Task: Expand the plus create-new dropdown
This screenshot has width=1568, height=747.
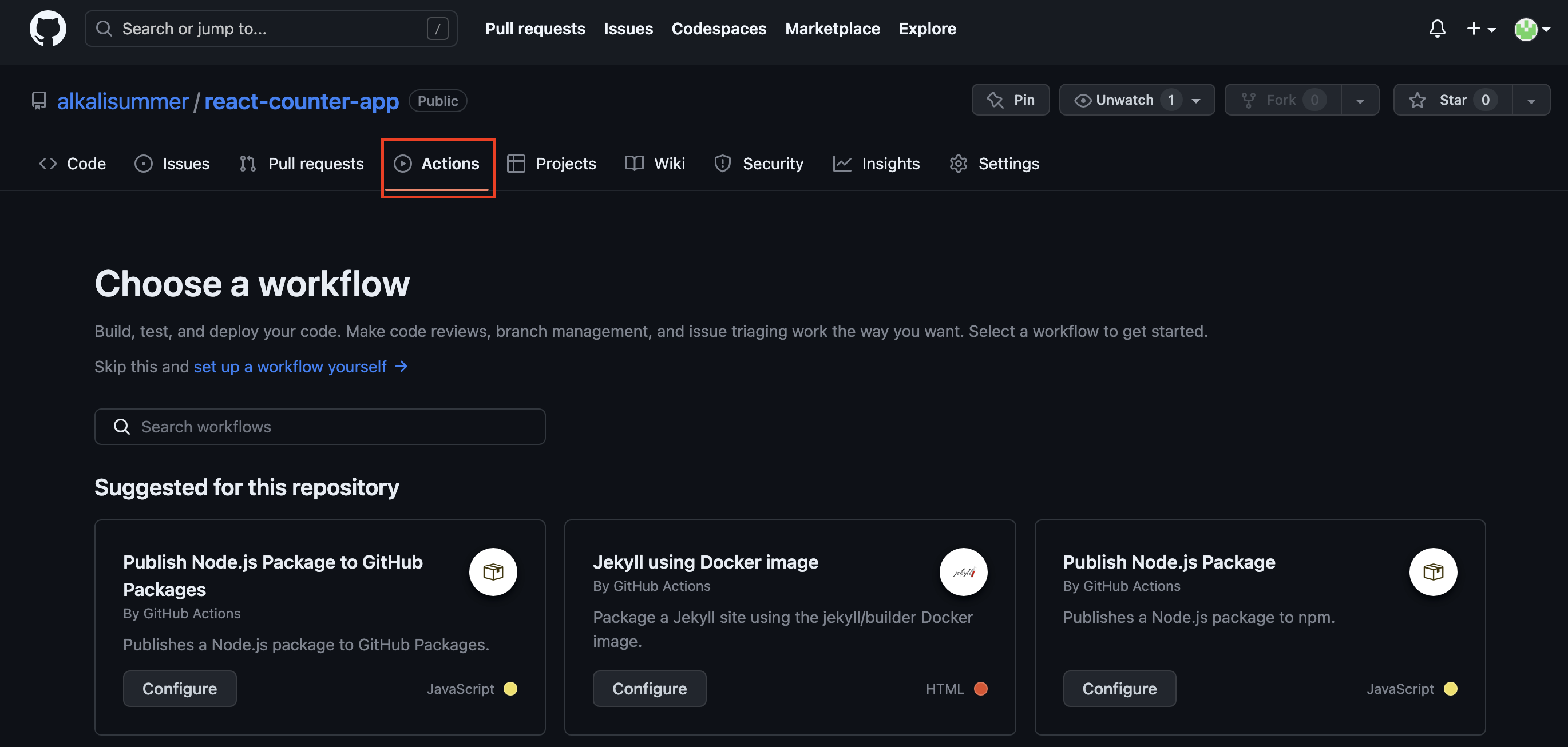Action: point(1480,29)
